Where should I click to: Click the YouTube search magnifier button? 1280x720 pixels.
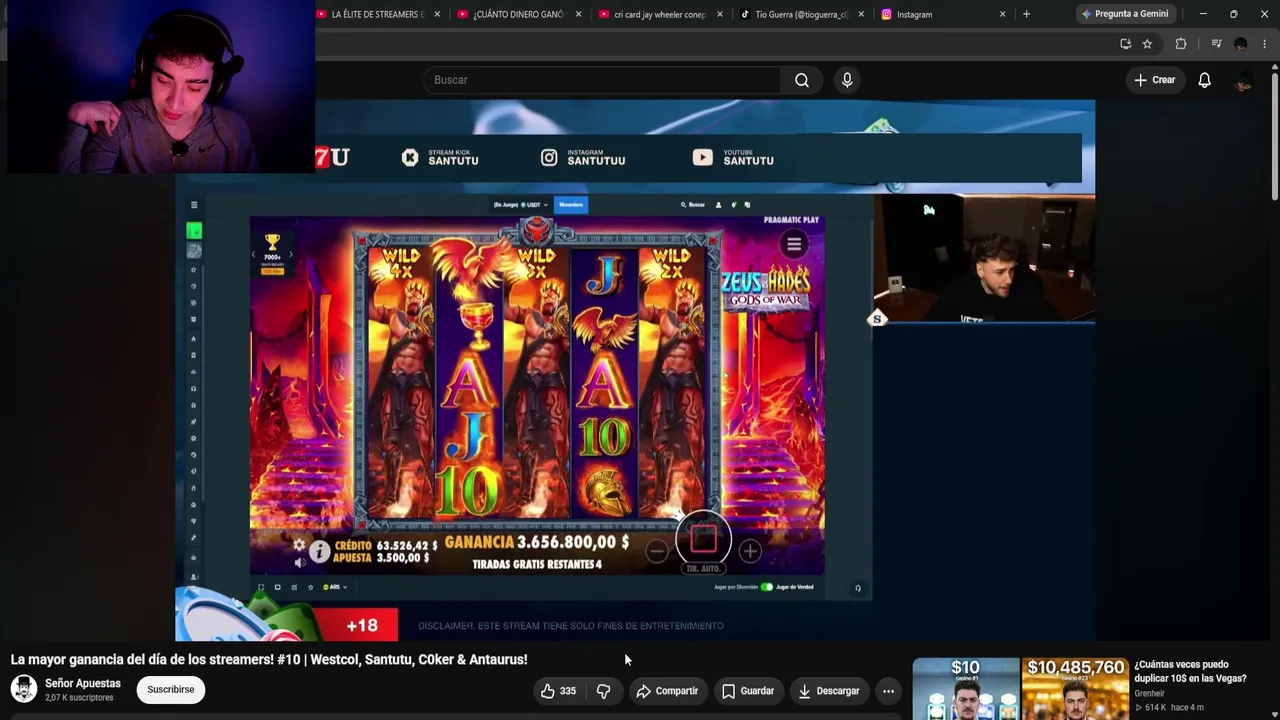802,80
